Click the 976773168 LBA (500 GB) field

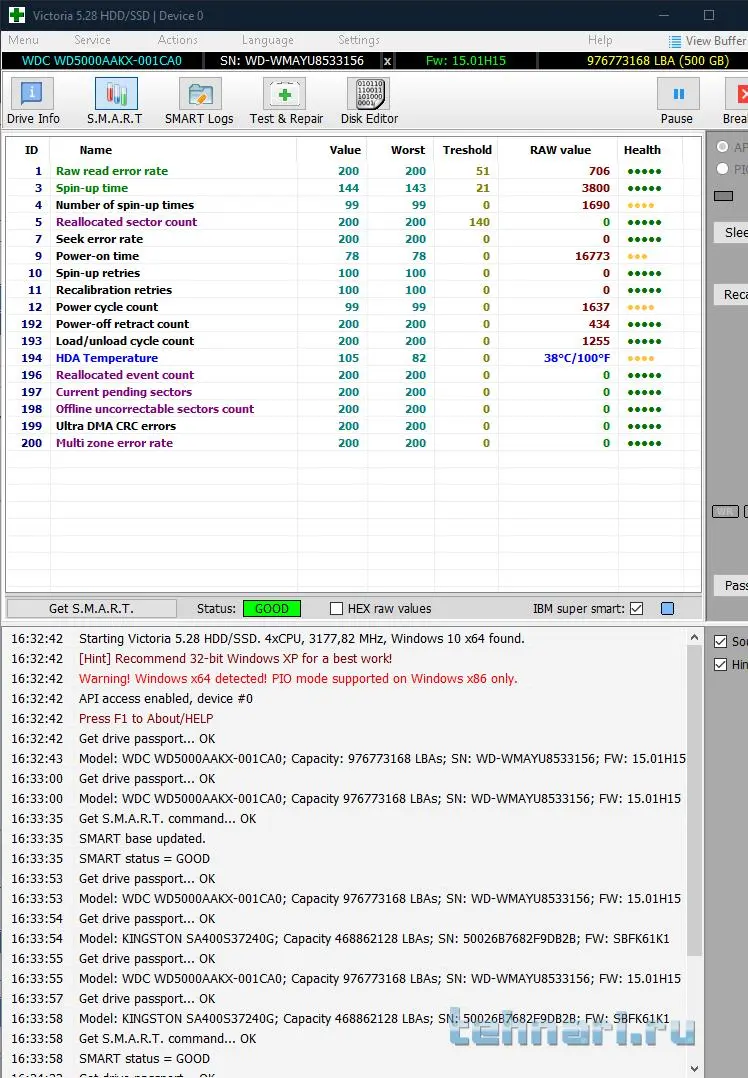tap(657, 61)
